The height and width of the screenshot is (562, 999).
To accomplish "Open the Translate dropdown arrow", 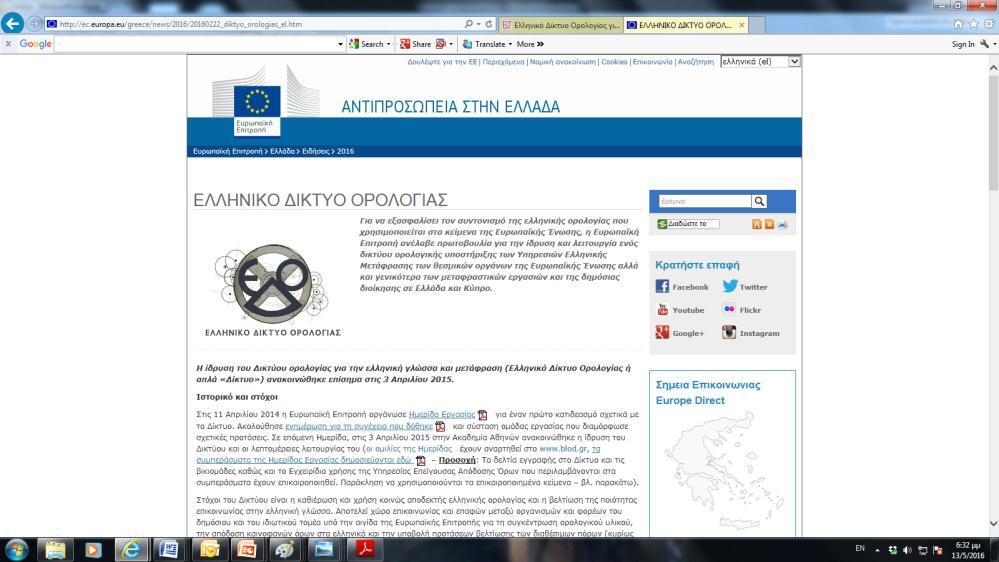I will coord(510,44).
